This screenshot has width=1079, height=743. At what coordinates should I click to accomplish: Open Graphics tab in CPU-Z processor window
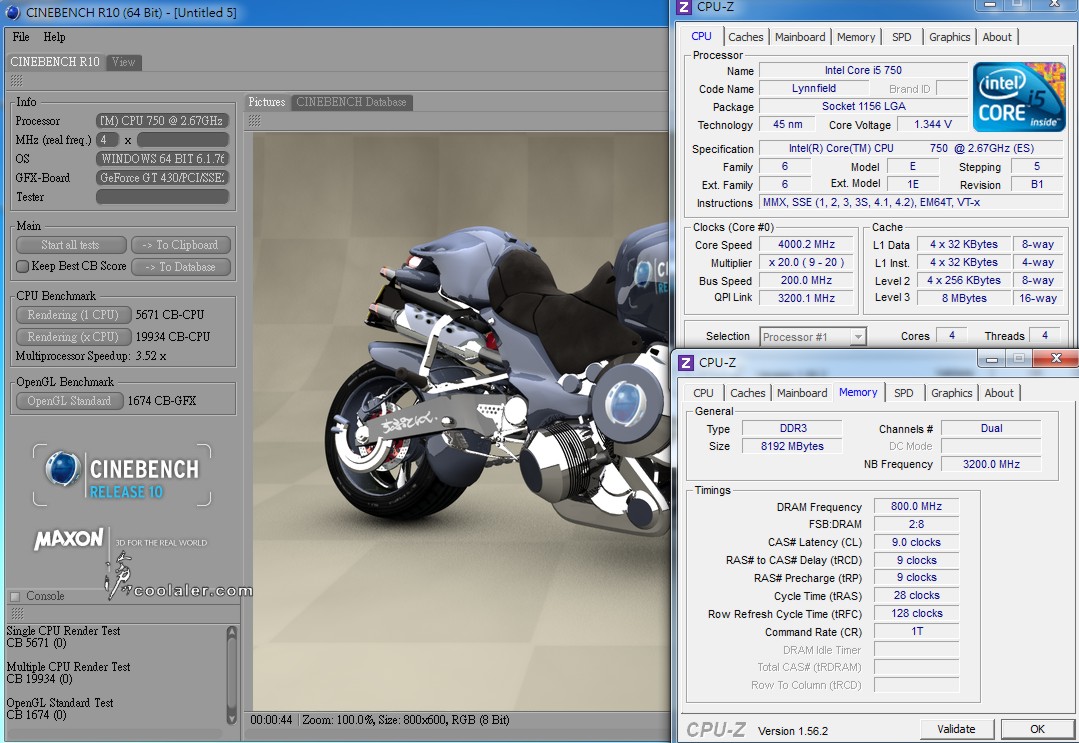tap(950, 37)
